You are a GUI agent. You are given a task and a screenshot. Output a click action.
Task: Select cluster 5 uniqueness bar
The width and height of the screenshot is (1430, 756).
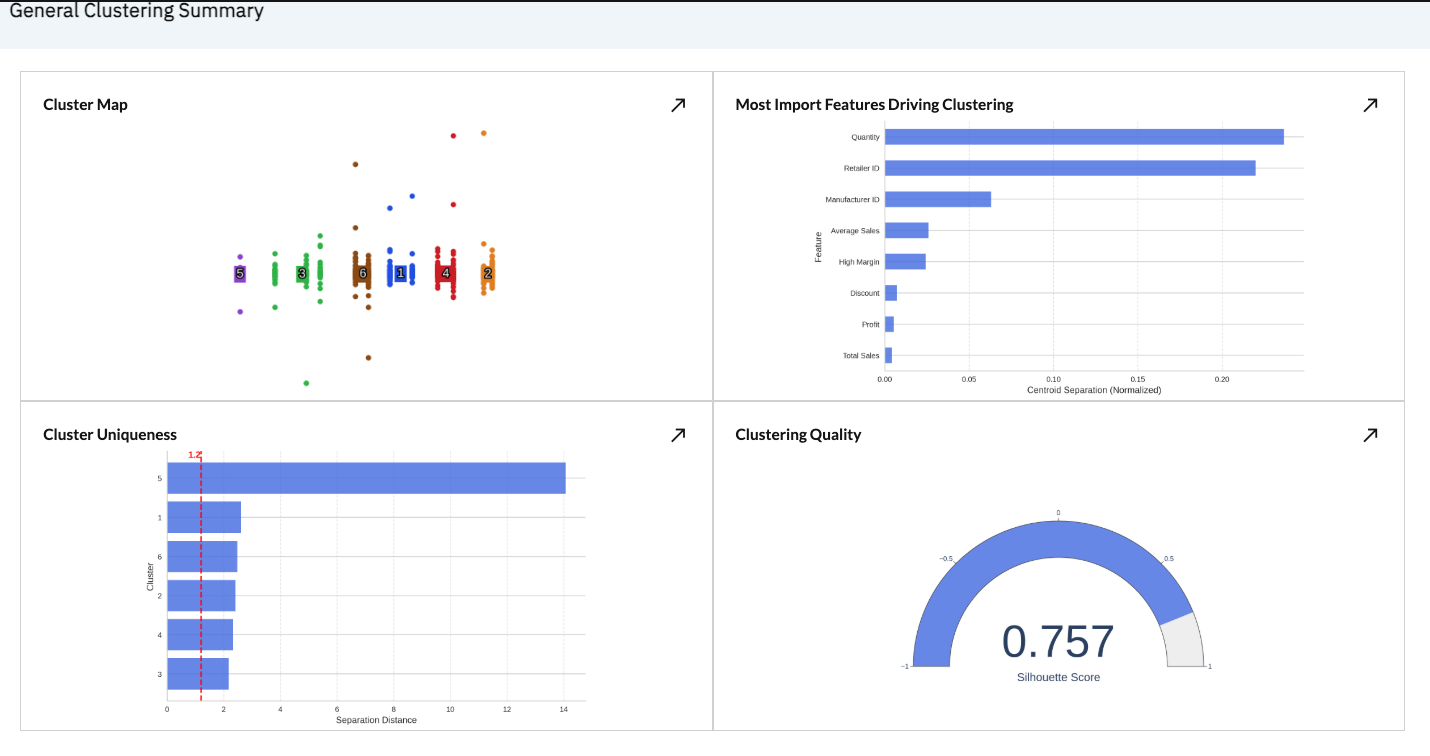(x=366, y=478)
